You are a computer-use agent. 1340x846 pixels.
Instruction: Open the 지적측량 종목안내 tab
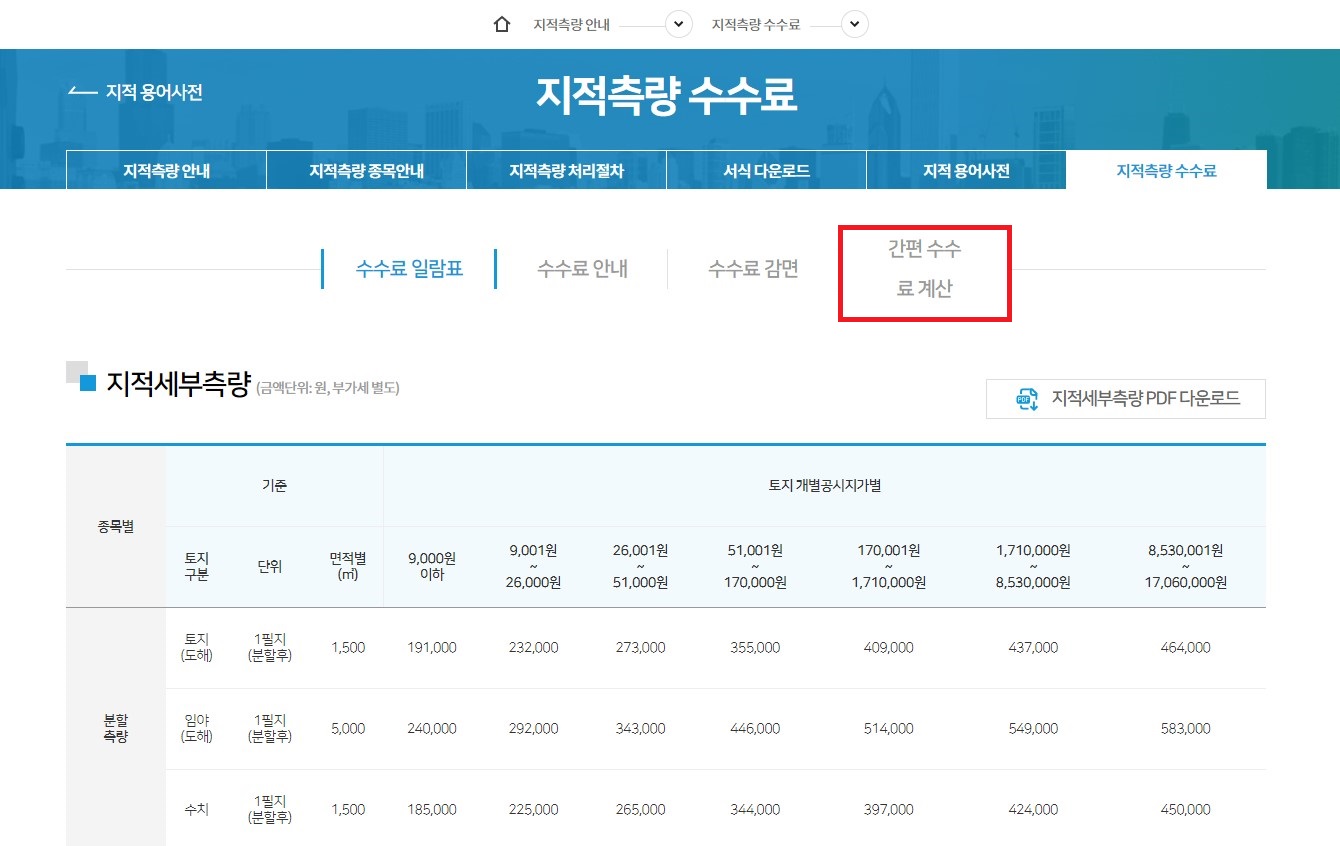[x=365, y=169]
